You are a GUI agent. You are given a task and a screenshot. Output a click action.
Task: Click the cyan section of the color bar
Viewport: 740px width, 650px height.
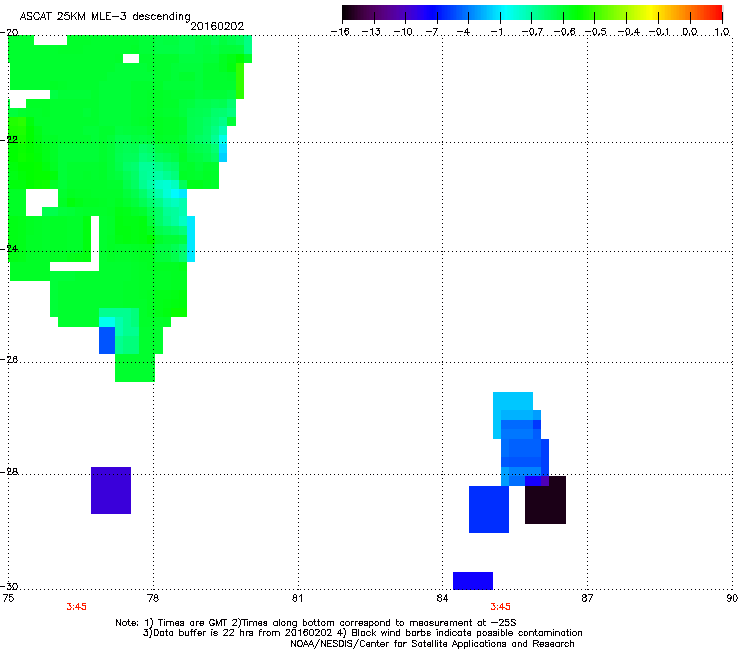[507, 13]
